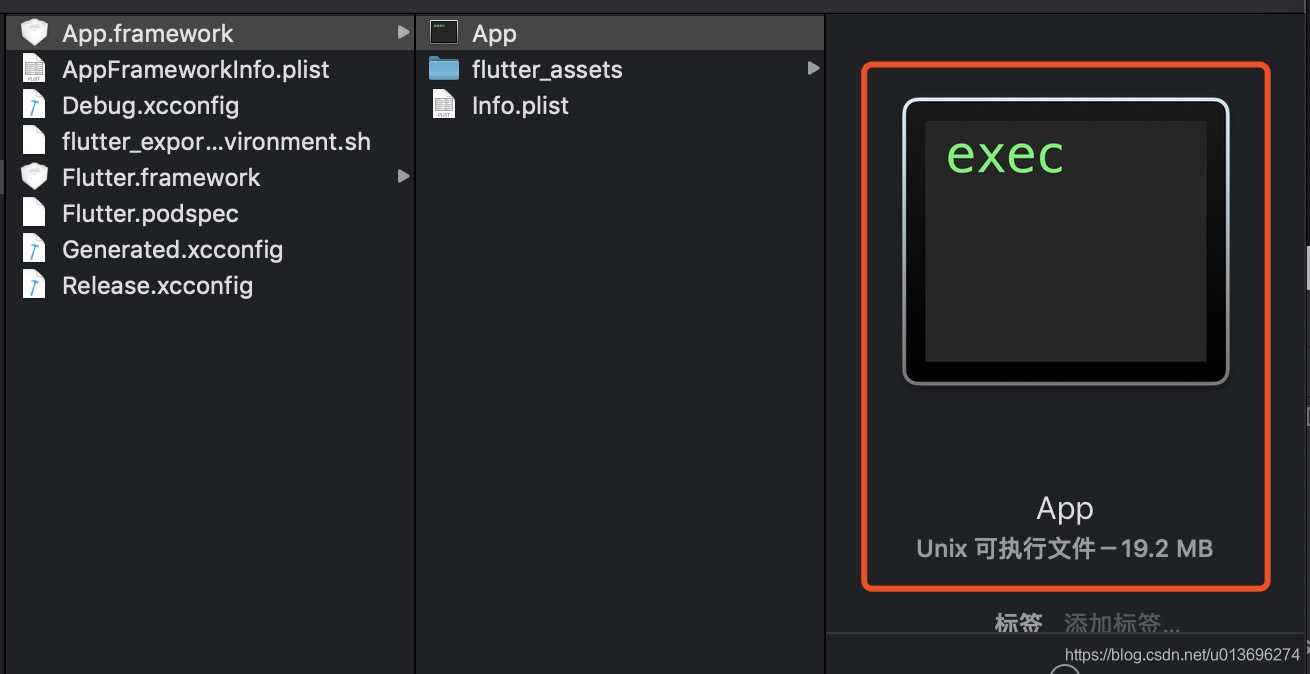Click the App Unix executable icon
This screenshot has width=1310, height=674.
443,32
